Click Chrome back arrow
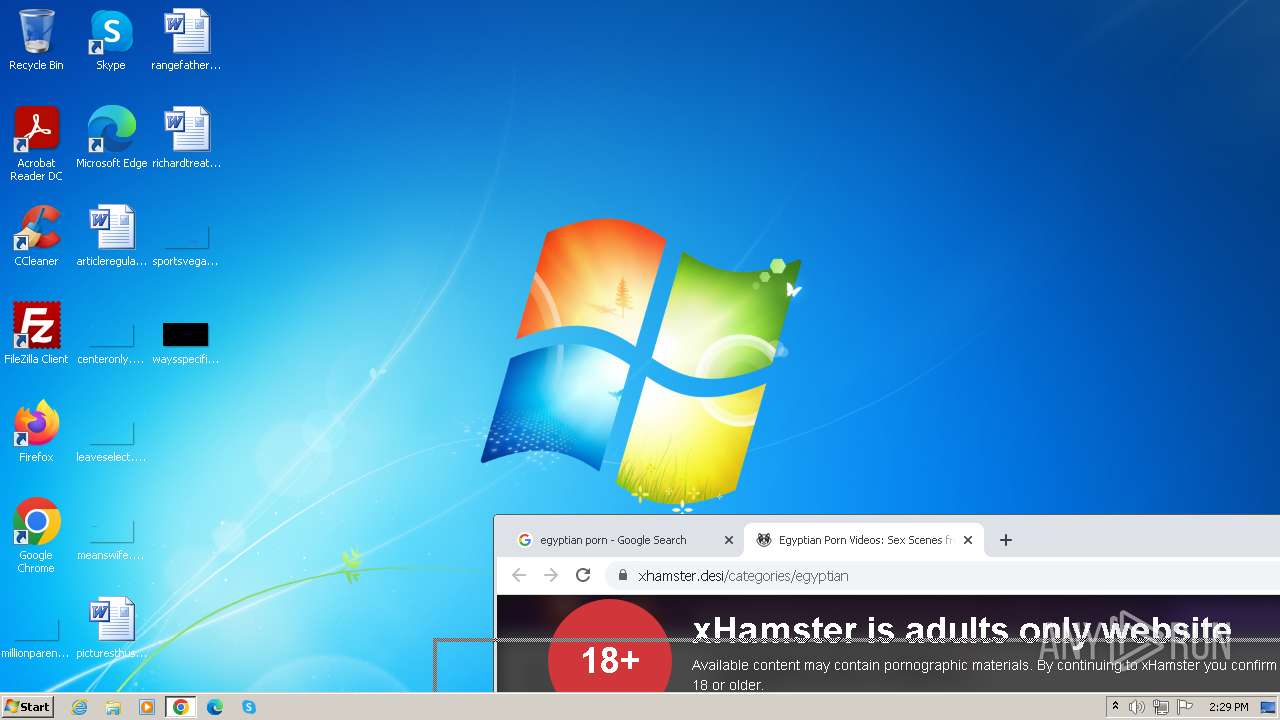Viewport: 1280px width, 720px height. click(519, 575)
